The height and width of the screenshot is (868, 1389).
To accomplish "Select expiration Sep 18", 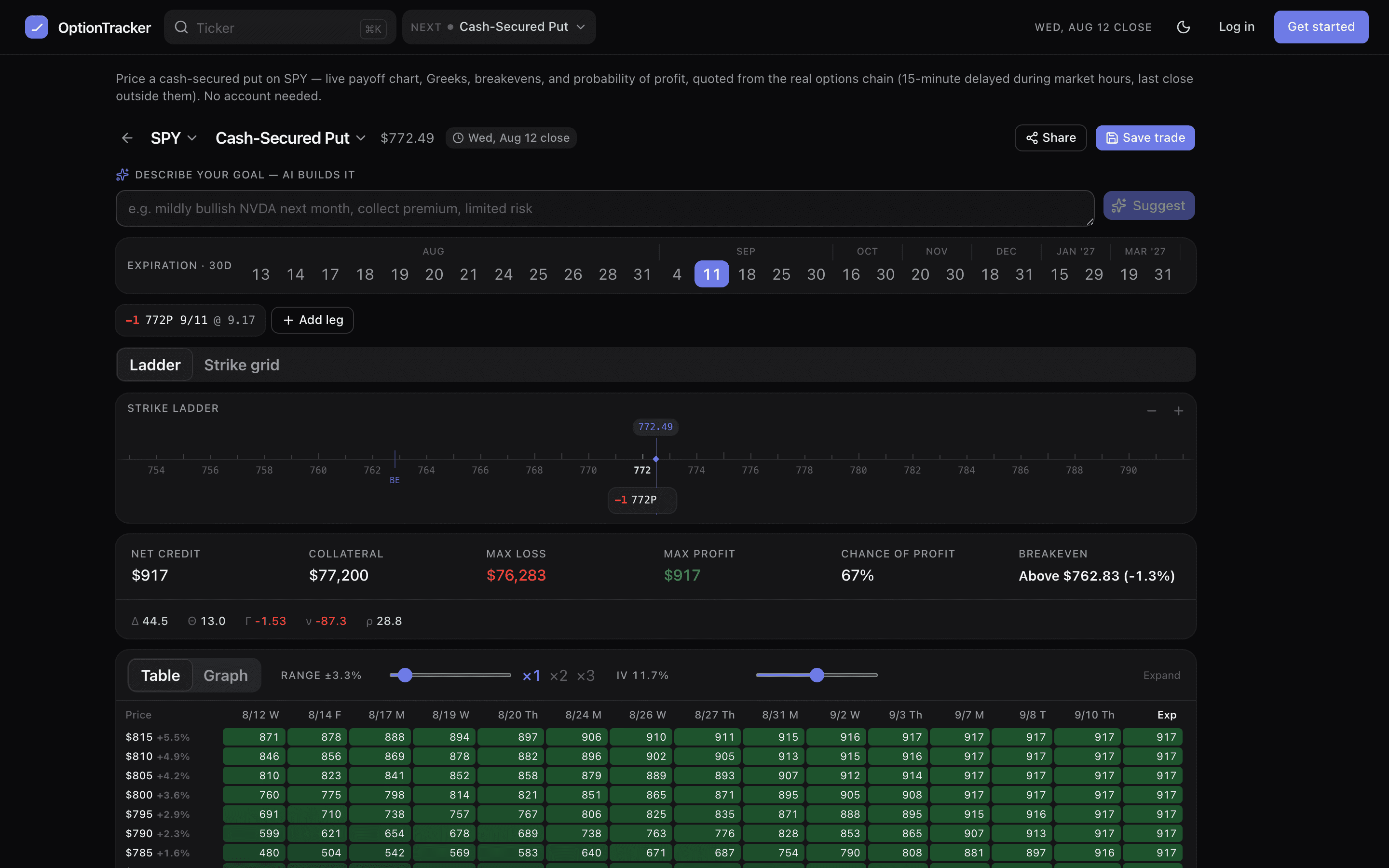I will click(747, 274).
